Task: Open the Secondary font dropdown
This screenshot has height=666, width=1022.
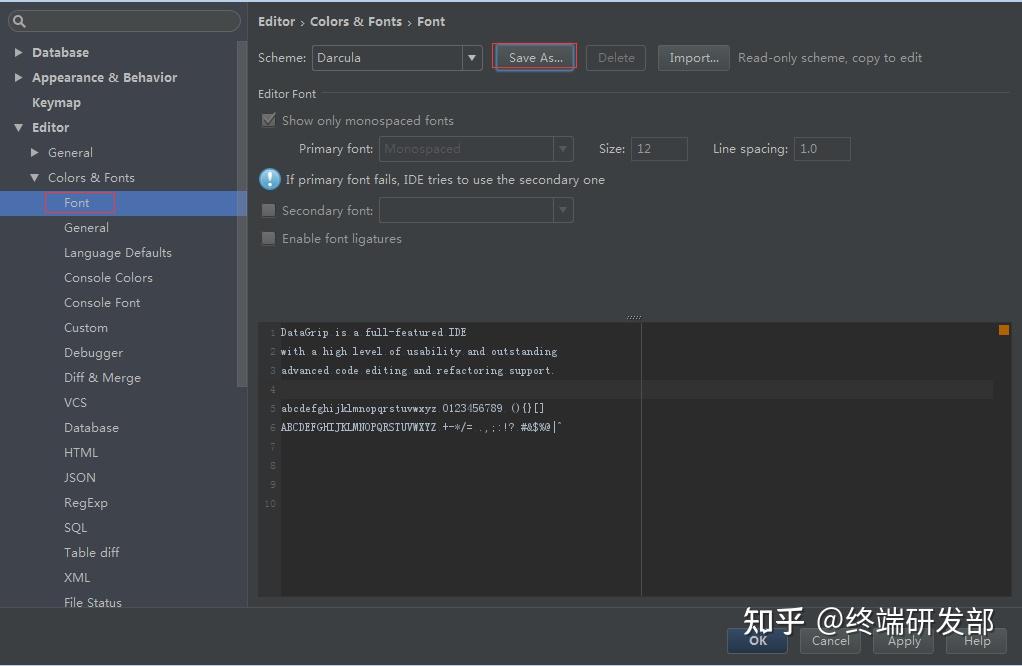Action: (x=562, y=210)
